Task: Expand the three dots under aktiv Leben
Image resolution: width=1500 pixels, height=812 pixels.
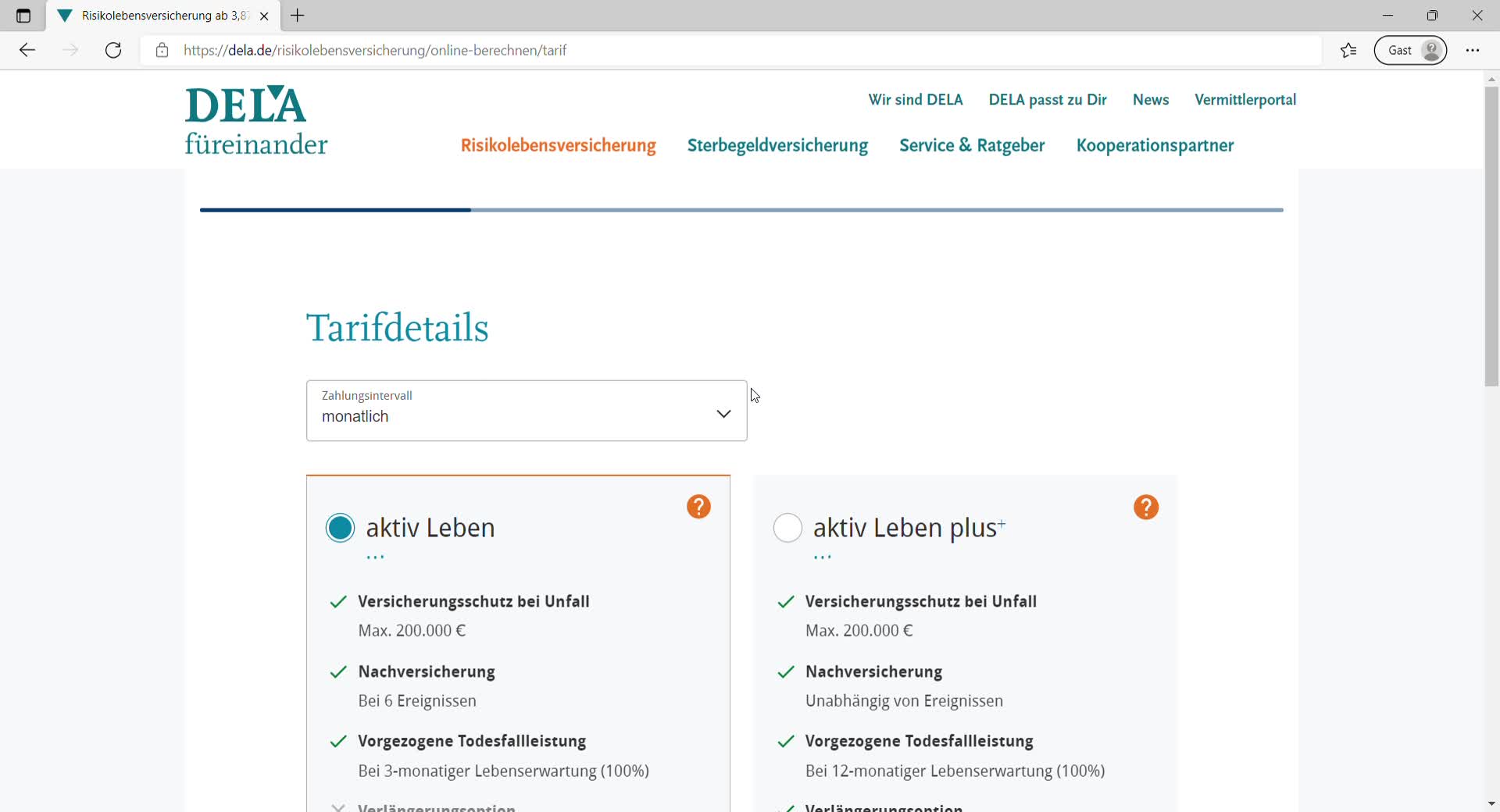Action: click(x=376, y=557)
